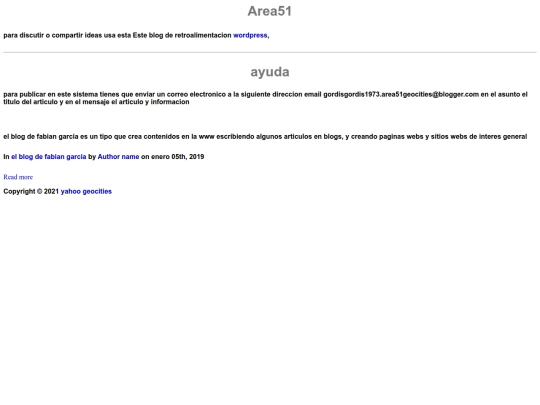The image size is (540, 405).
Task: Click the gordisgordis1973.area51geocities@blogger.com email address
Action: (x=401, y=94)
